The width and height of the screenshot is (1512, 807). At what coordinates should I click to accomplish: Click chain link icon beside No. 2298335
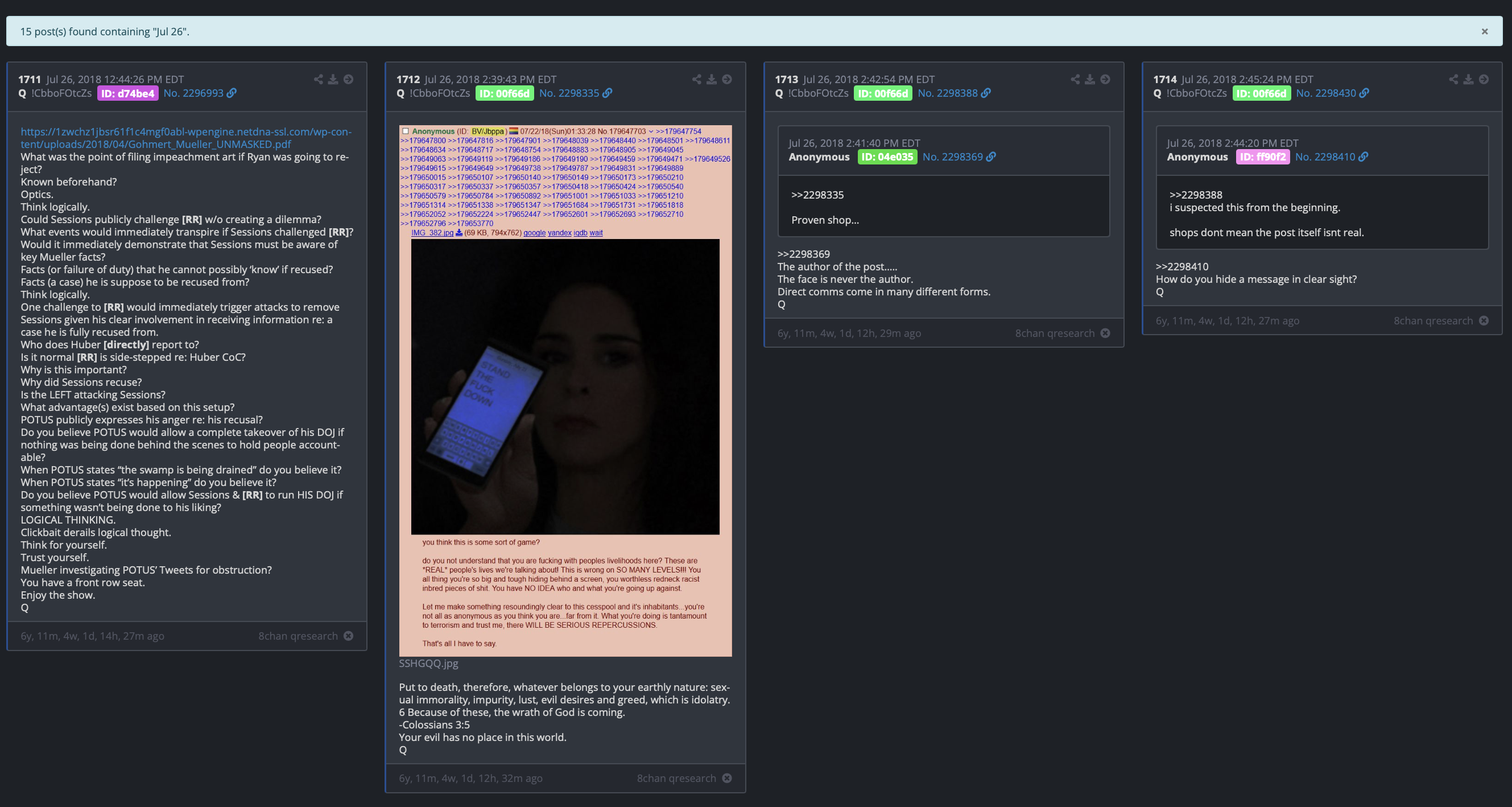(x=608, y=93)
